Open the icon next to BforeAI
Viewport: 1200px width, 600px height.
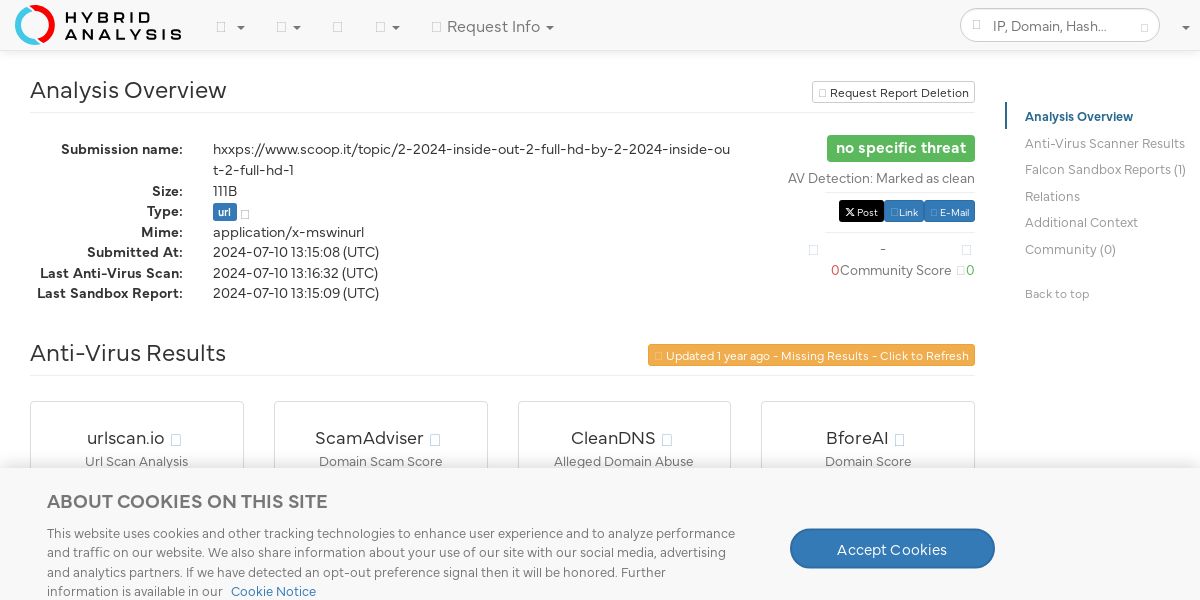click(x=899, y=440)
